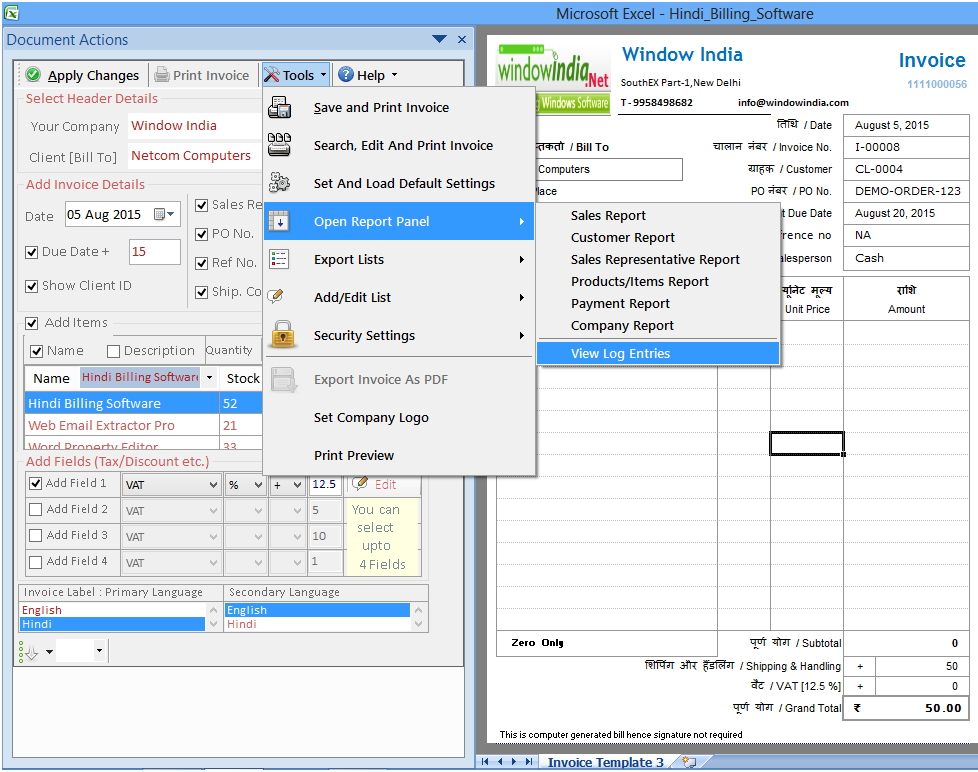
Task: Choose Print Preview from the Tools menu
Action: tap(399, 455)
